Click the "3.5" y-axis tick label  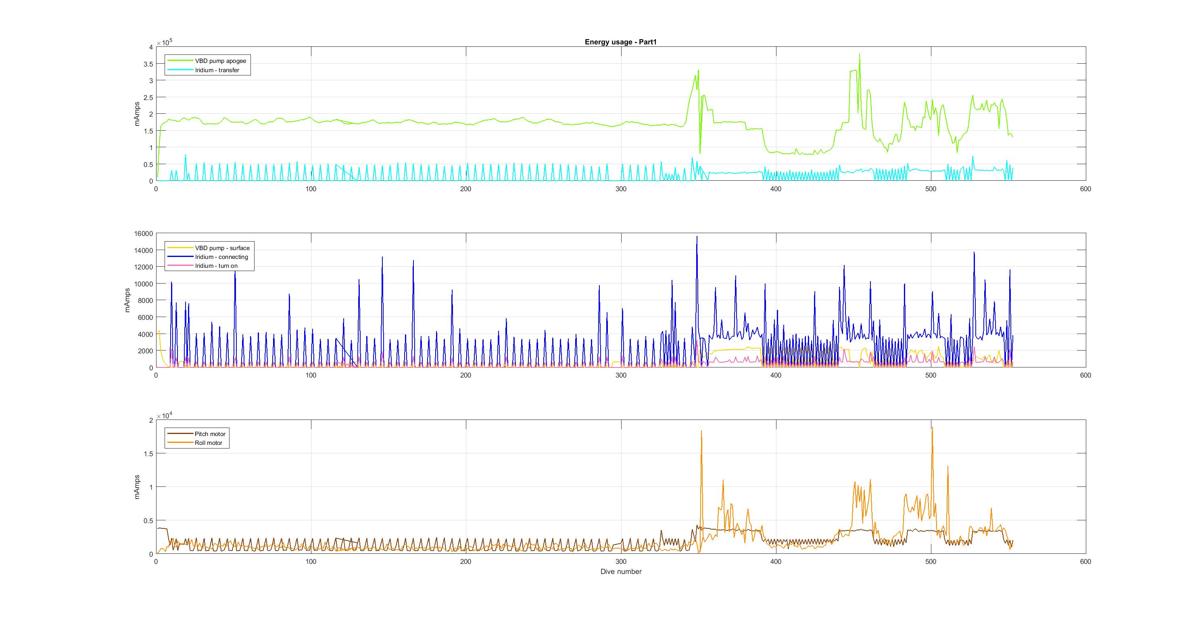click(147, 64)
